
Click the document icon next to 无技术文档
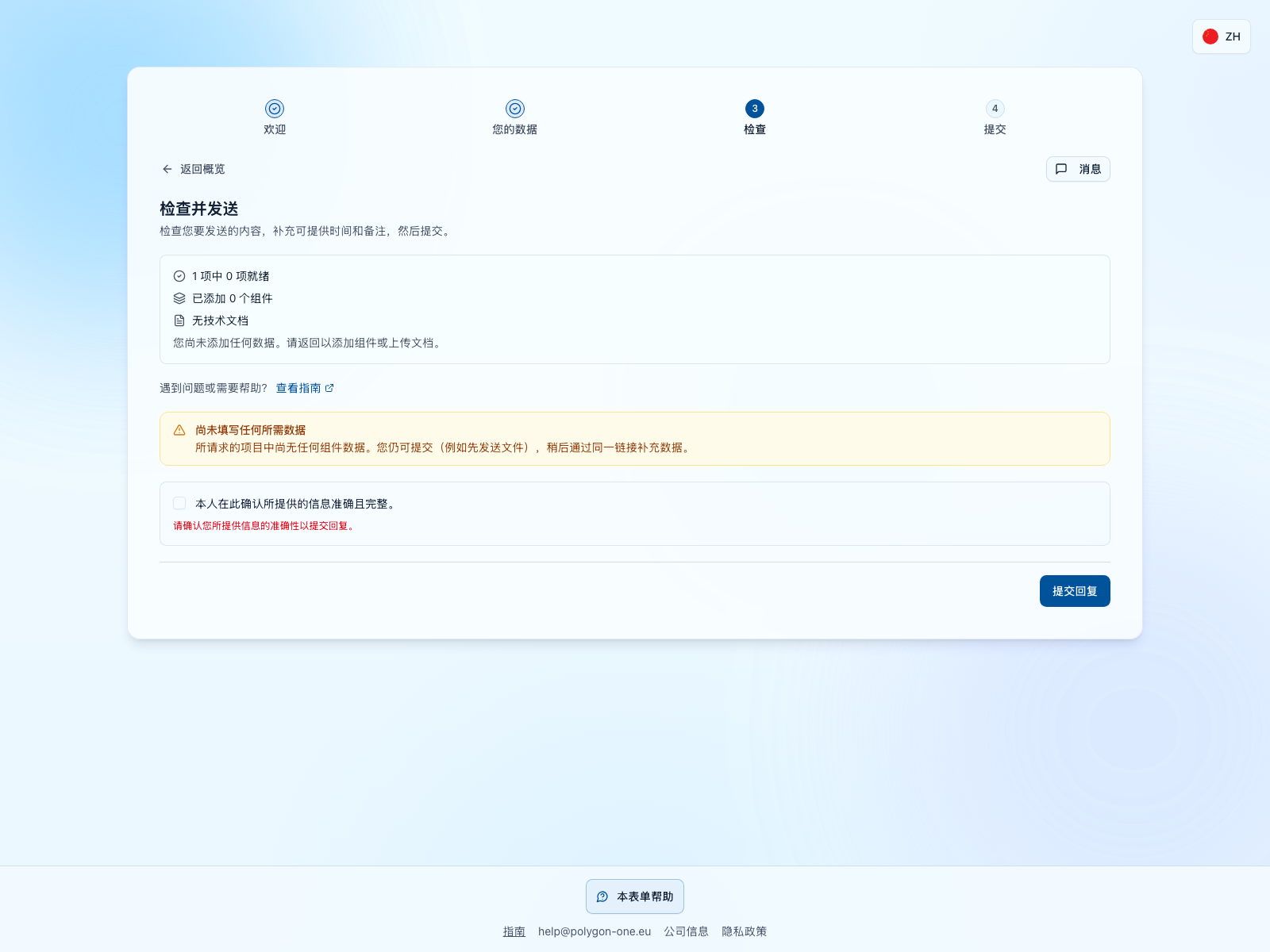179,321
